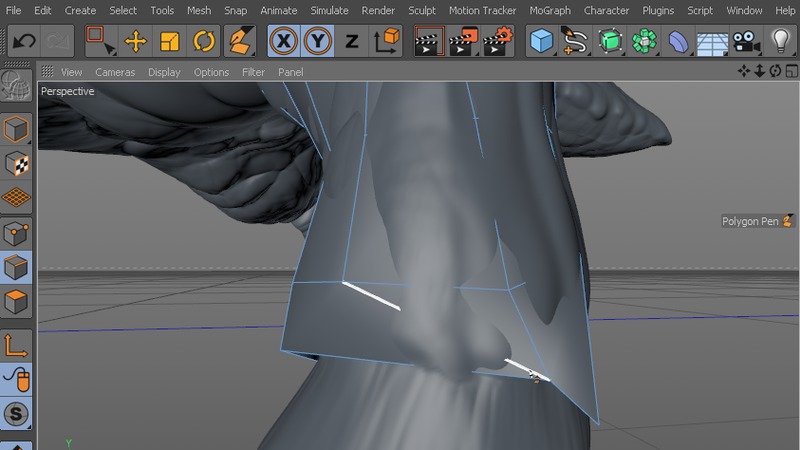Switch to Polygons mode

tap(16, 301)
